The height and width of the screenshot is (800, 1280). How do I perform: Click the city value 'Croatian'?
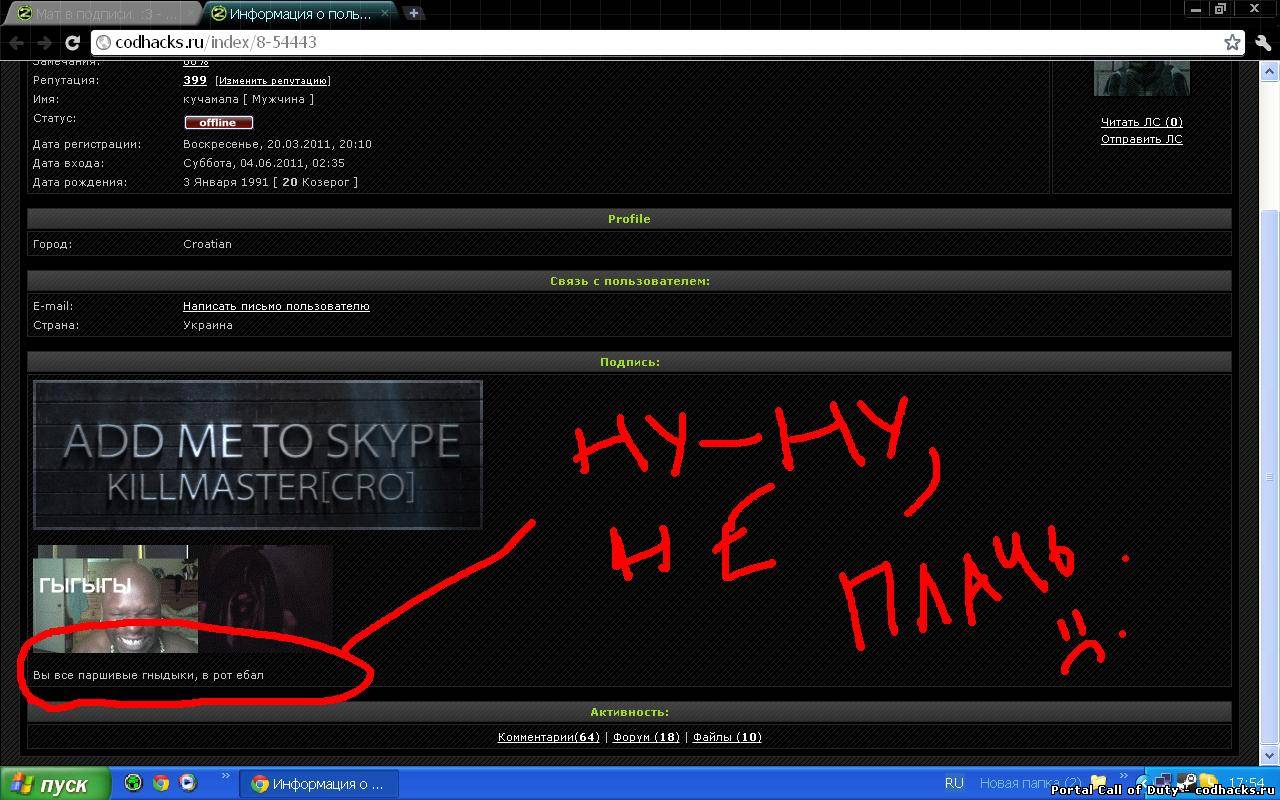click(207, 244)
